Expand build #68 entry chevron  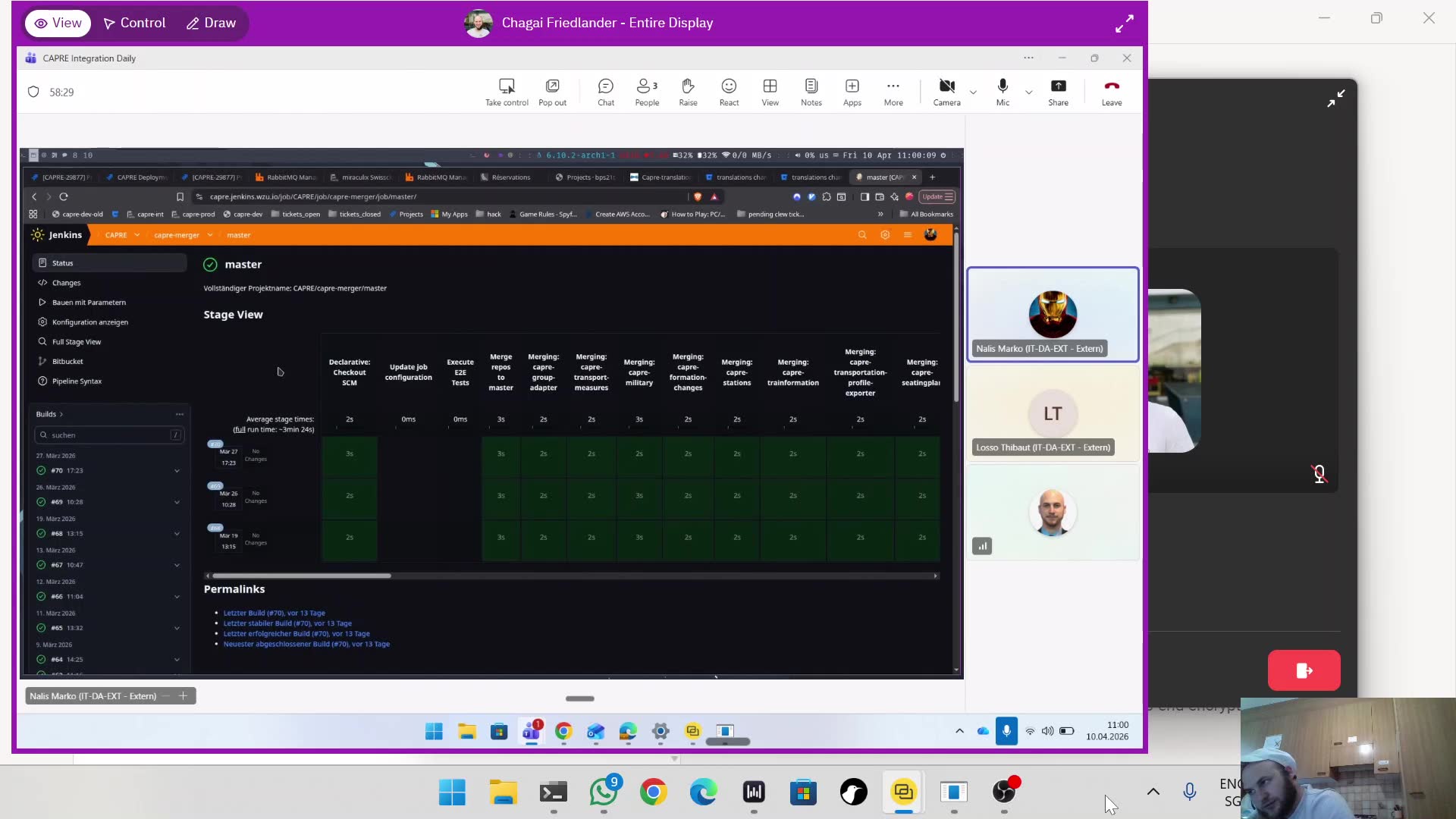tap(177, 534)
